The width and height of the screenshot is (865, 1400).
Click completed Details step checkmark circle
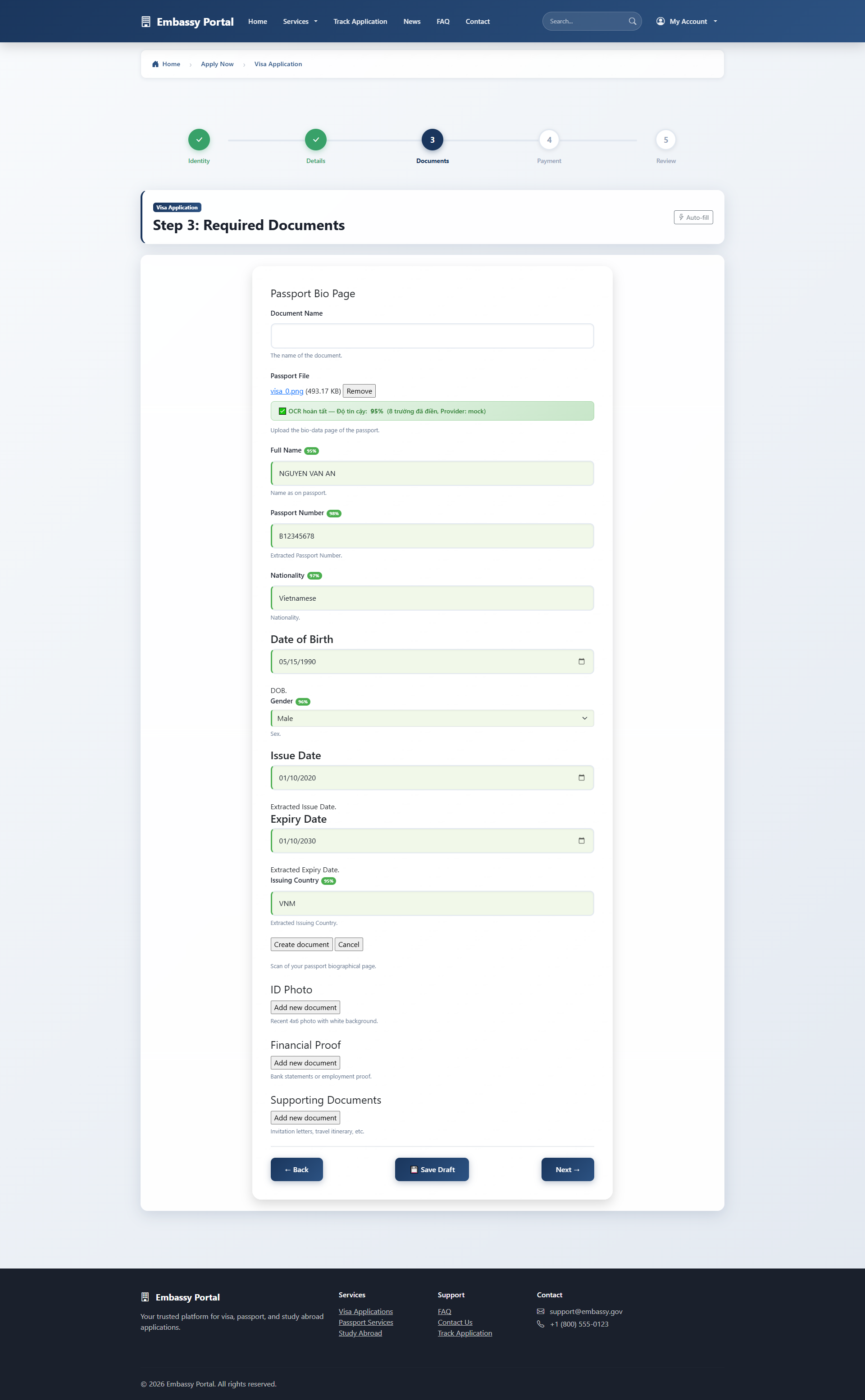pyautogui.click(x=316, y=140)
